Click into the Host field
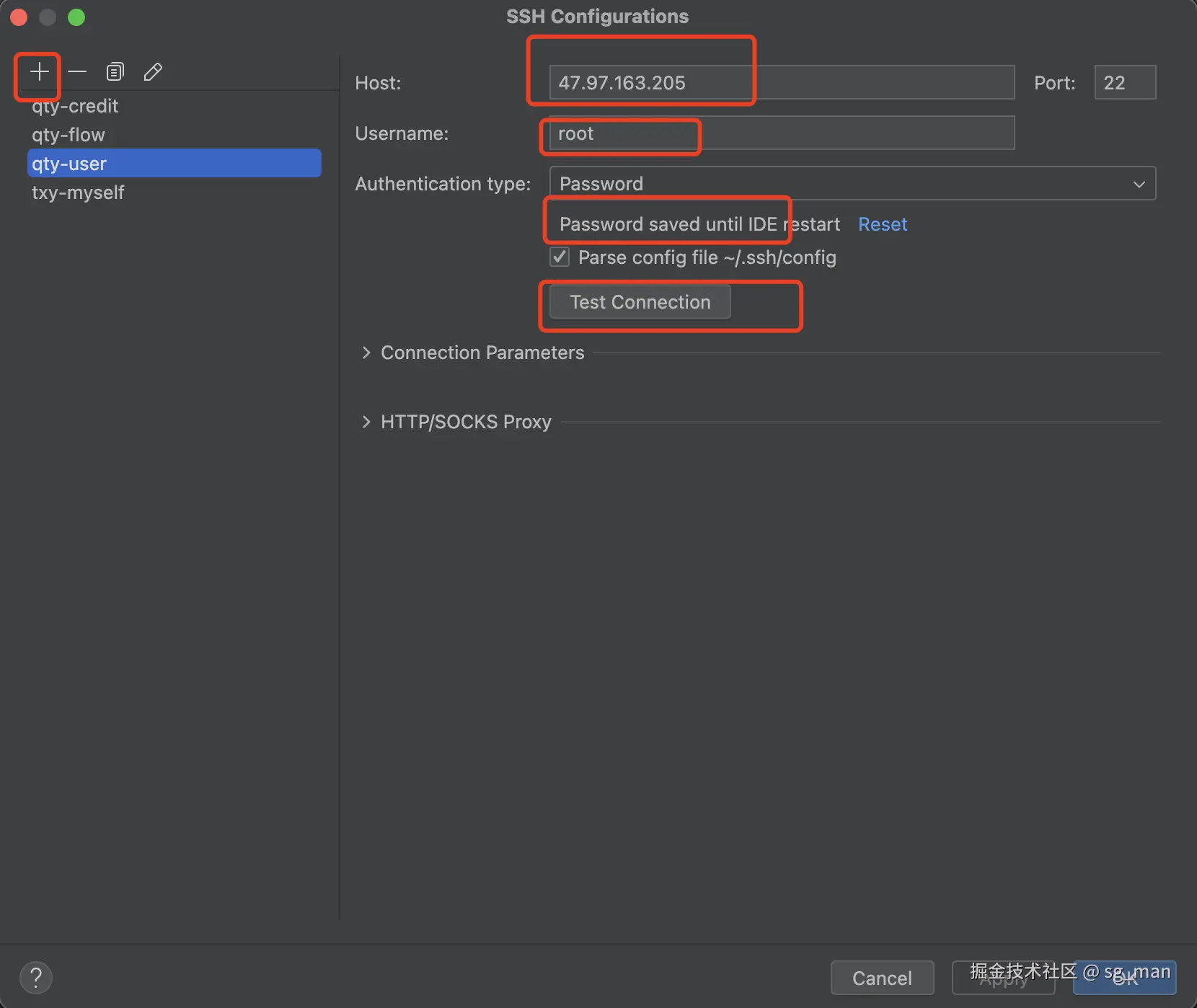This screenshot has width=1197, height=1008. tap(782, 83)
